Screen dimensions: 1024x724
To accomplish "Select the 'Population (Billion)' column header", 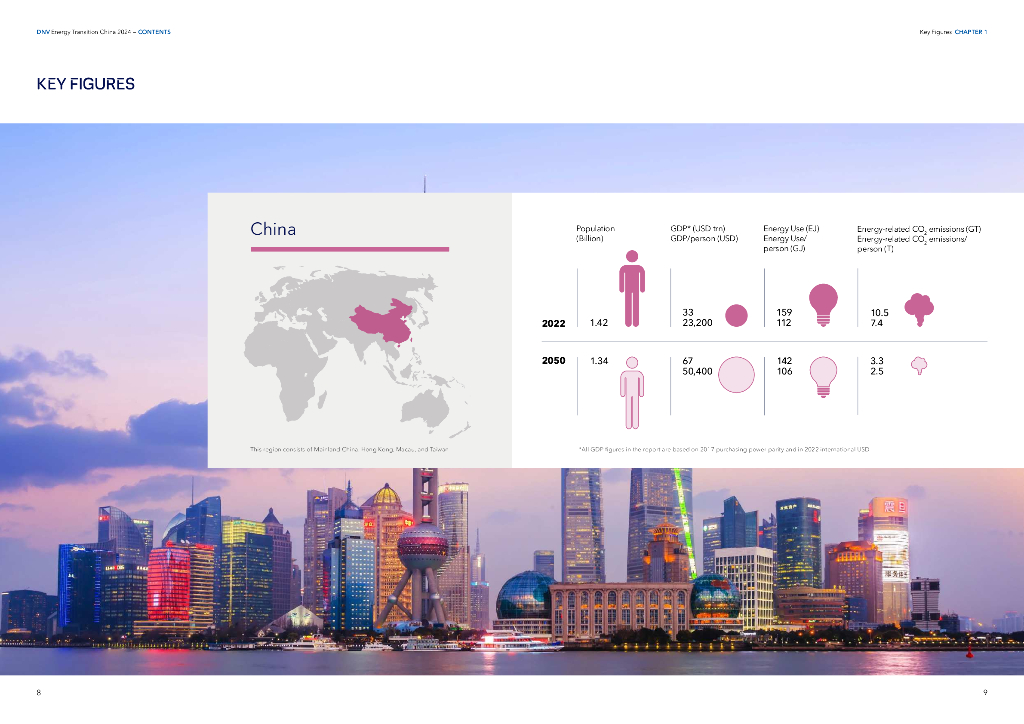I will click(x=595, y=234).
